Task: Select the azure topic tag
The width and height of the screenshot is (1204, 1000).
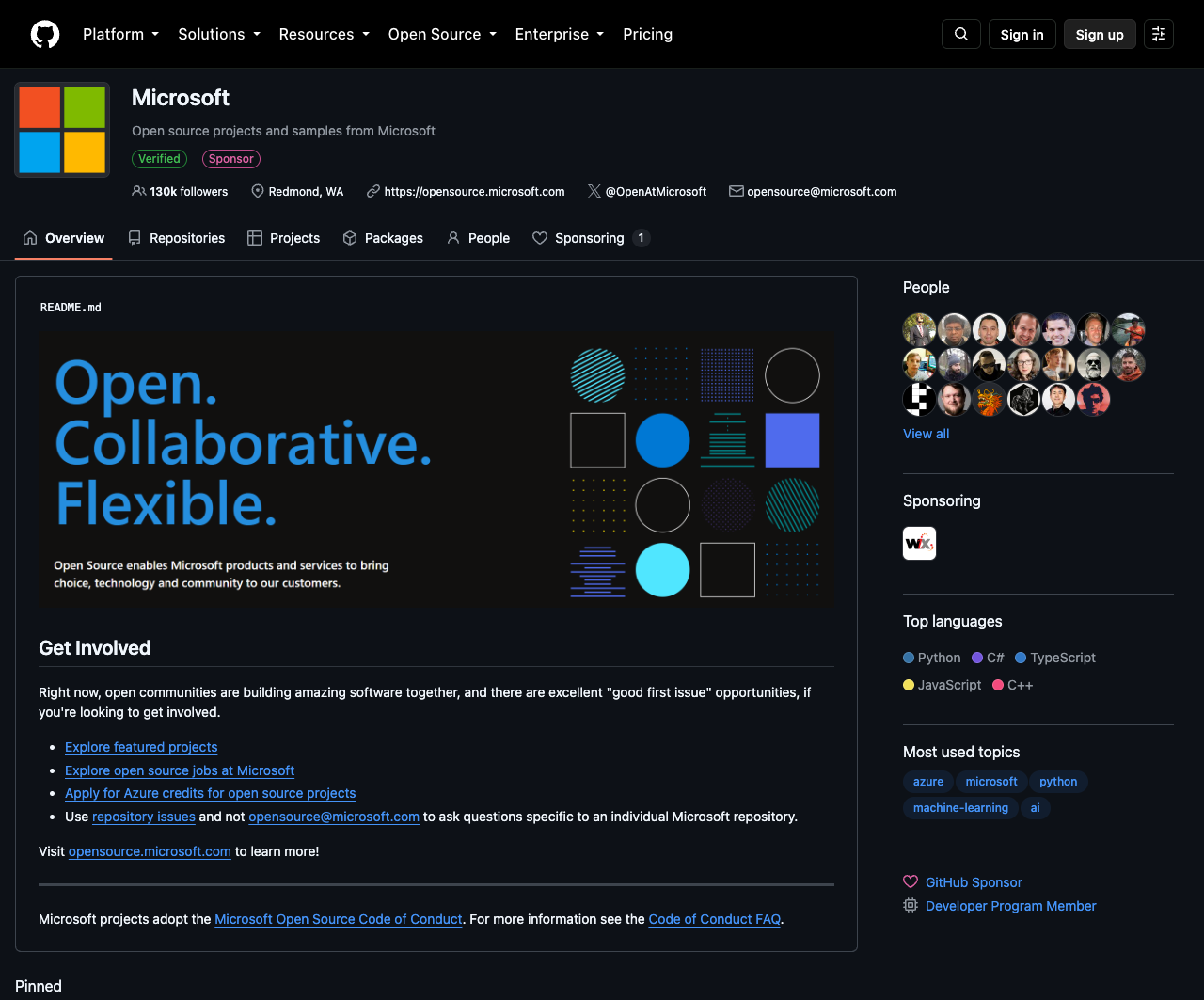Action: tap(928, 782)
